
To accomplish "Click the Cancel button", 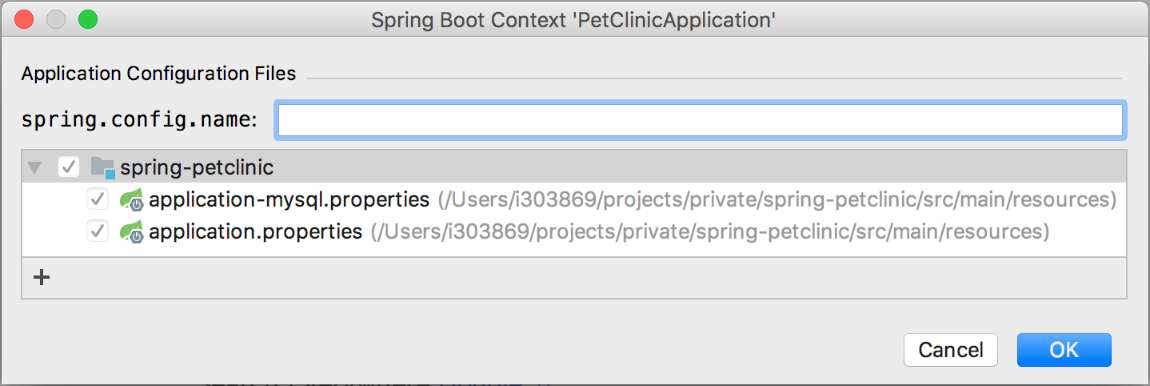I will 951,350.
